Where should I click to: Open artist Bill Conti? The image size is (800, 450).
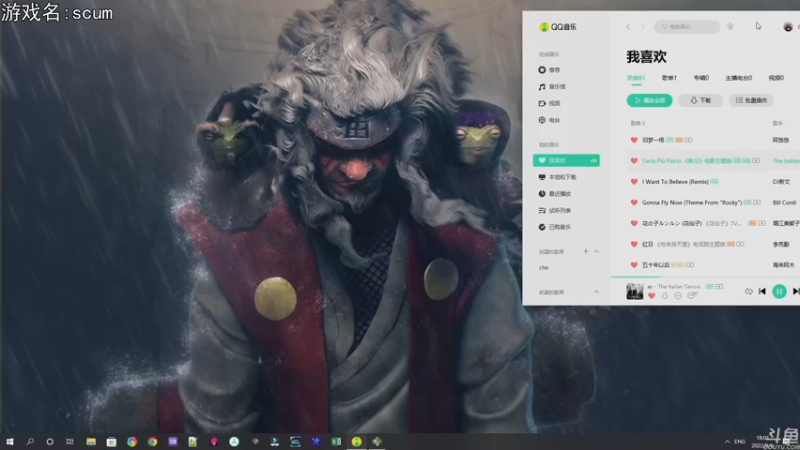click(x=784, y=203)
